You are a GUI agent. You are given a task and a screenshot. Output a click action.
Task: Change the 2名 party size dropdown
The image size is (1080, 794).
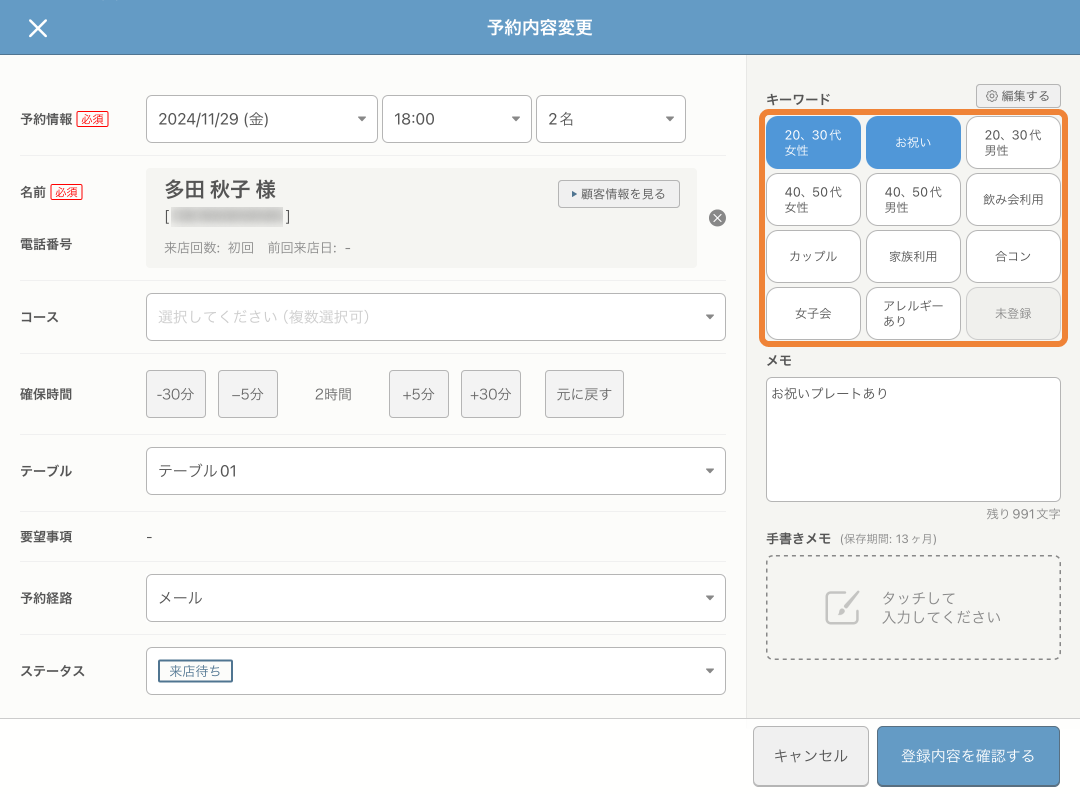(x=610, y=118)
